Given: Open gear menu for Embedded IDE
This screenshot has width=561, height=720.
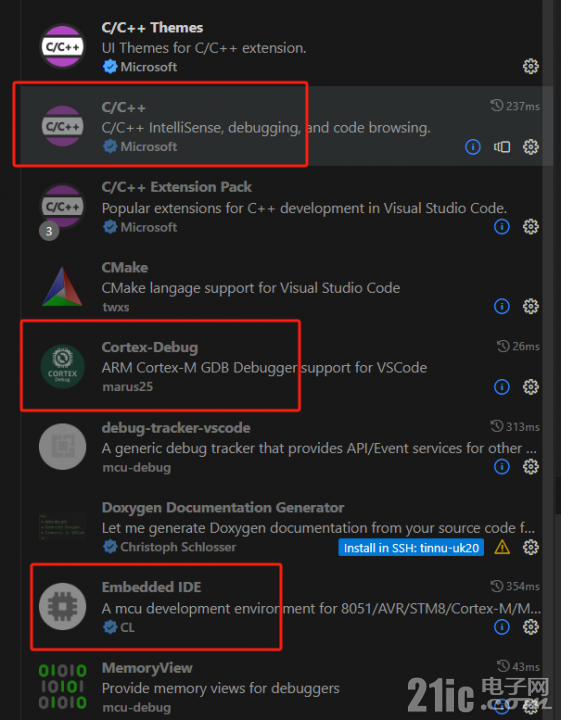Looking at the screenshot, I should coord(531,627).
